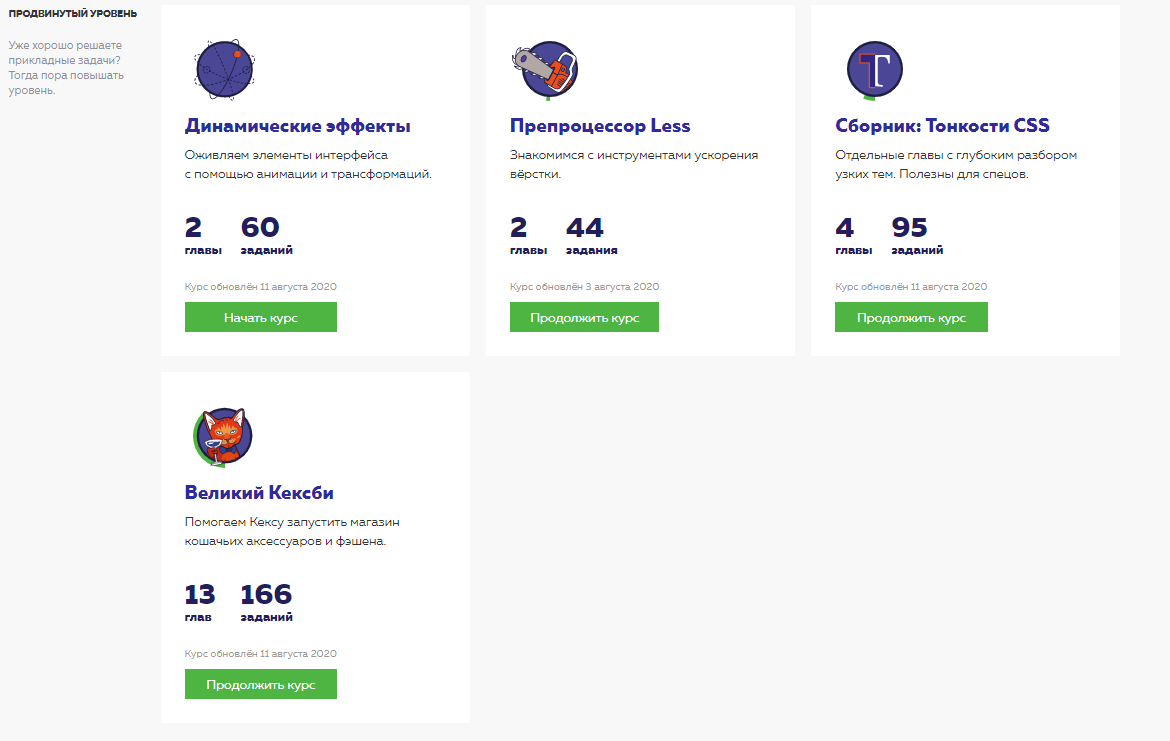Click Продолжить курс under Препроцессор Less
This screenshot has height=741, width=1170.
(x=584, y=317)
